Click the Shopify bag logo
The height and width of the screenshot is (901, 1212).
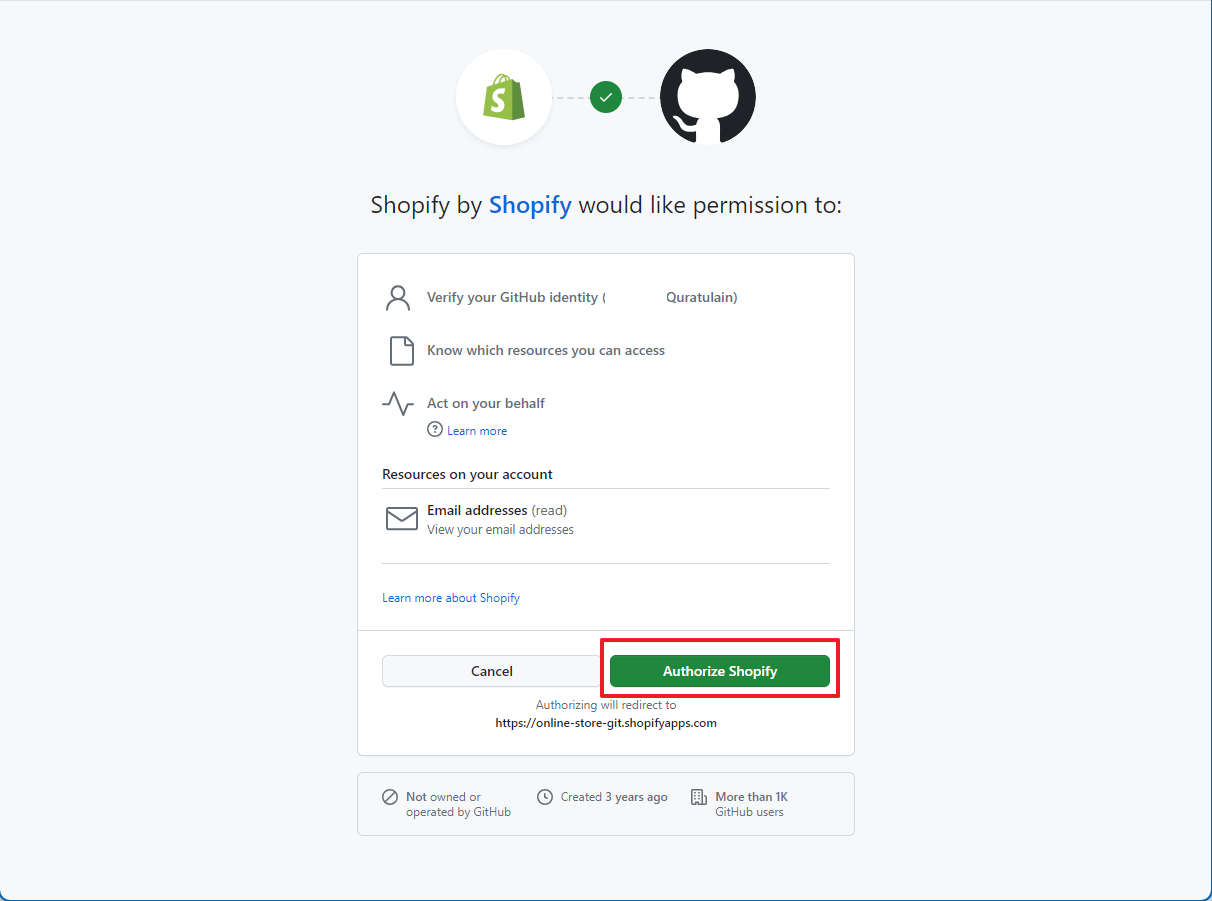[x=504, y=96]
